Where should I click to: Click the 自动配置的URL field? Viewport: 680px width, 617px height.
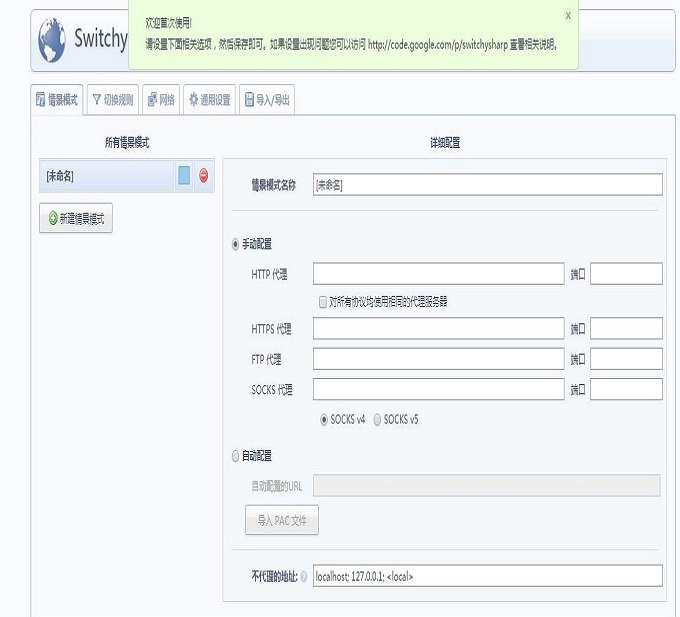pyautogui.click(x=487, y=485)
